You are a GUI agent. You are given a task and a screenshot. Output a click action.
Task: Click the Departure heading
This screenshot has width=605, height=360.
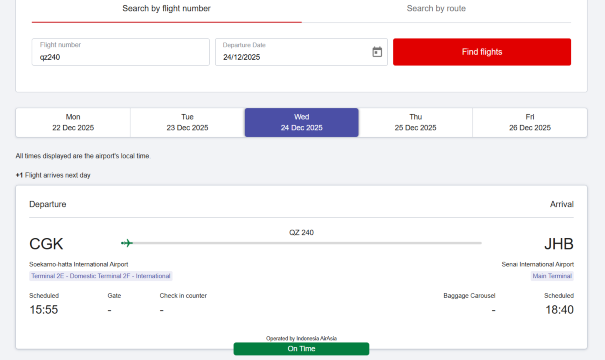(x=47, y=204)
